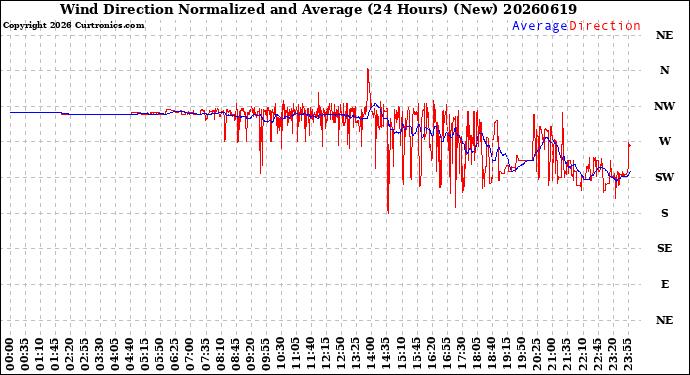Click the final red data point marker
Image resolution: width=690 pixels, height=375 pixels.
click(630, 145)
